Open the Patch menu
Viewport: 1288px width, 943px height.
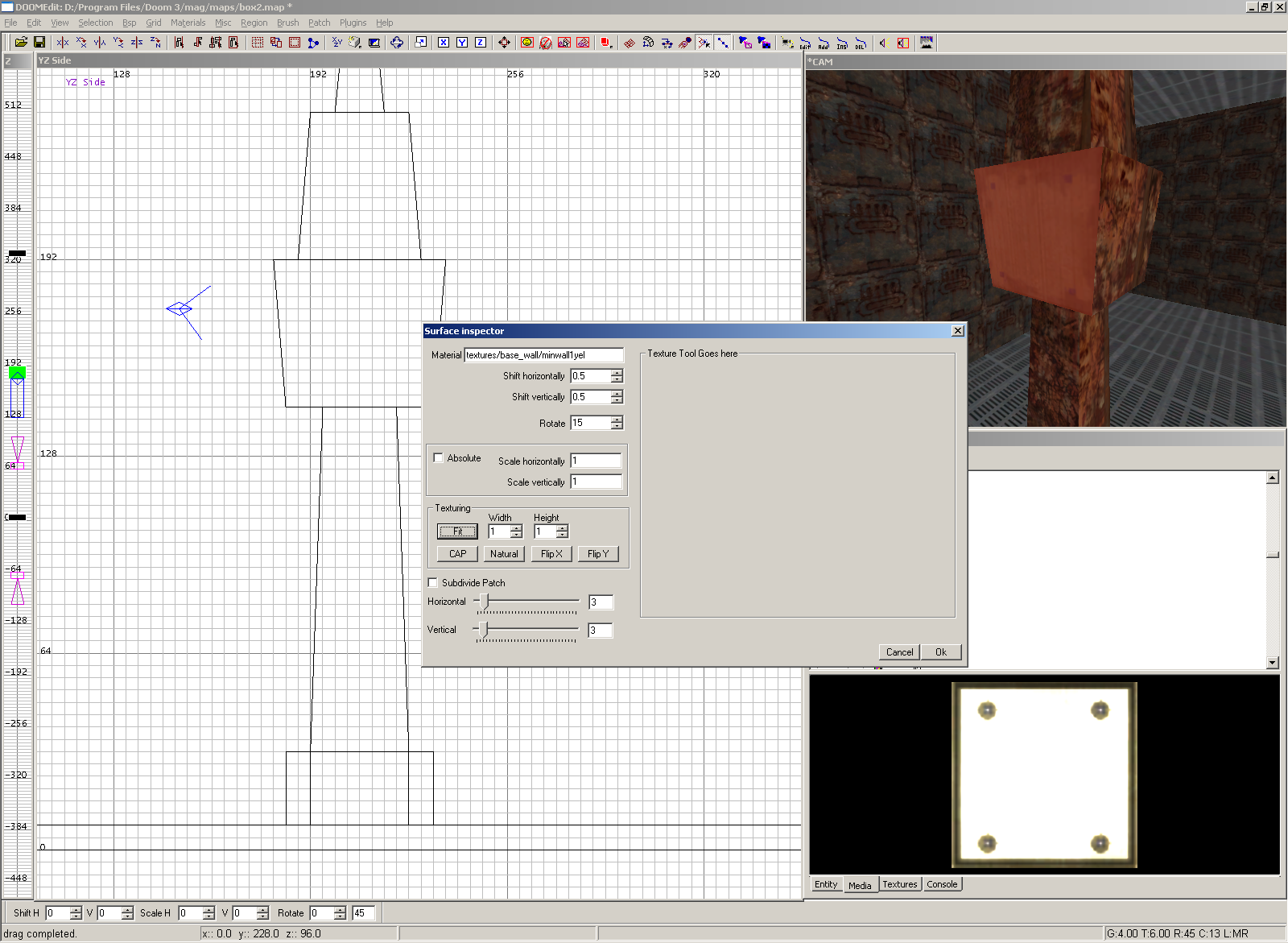(x=319, y=23)
